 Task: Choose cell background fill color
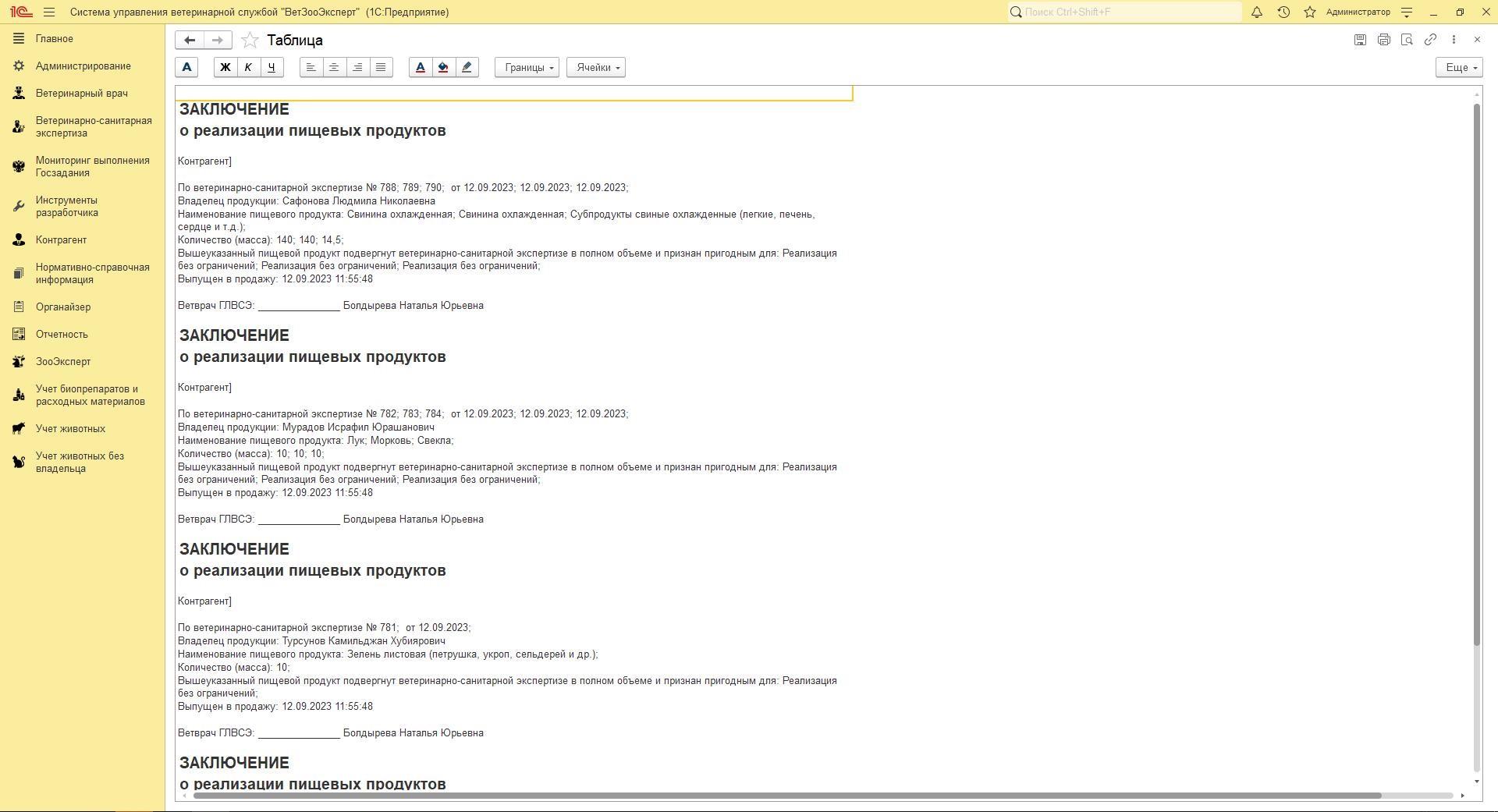[x=443, y=68]
